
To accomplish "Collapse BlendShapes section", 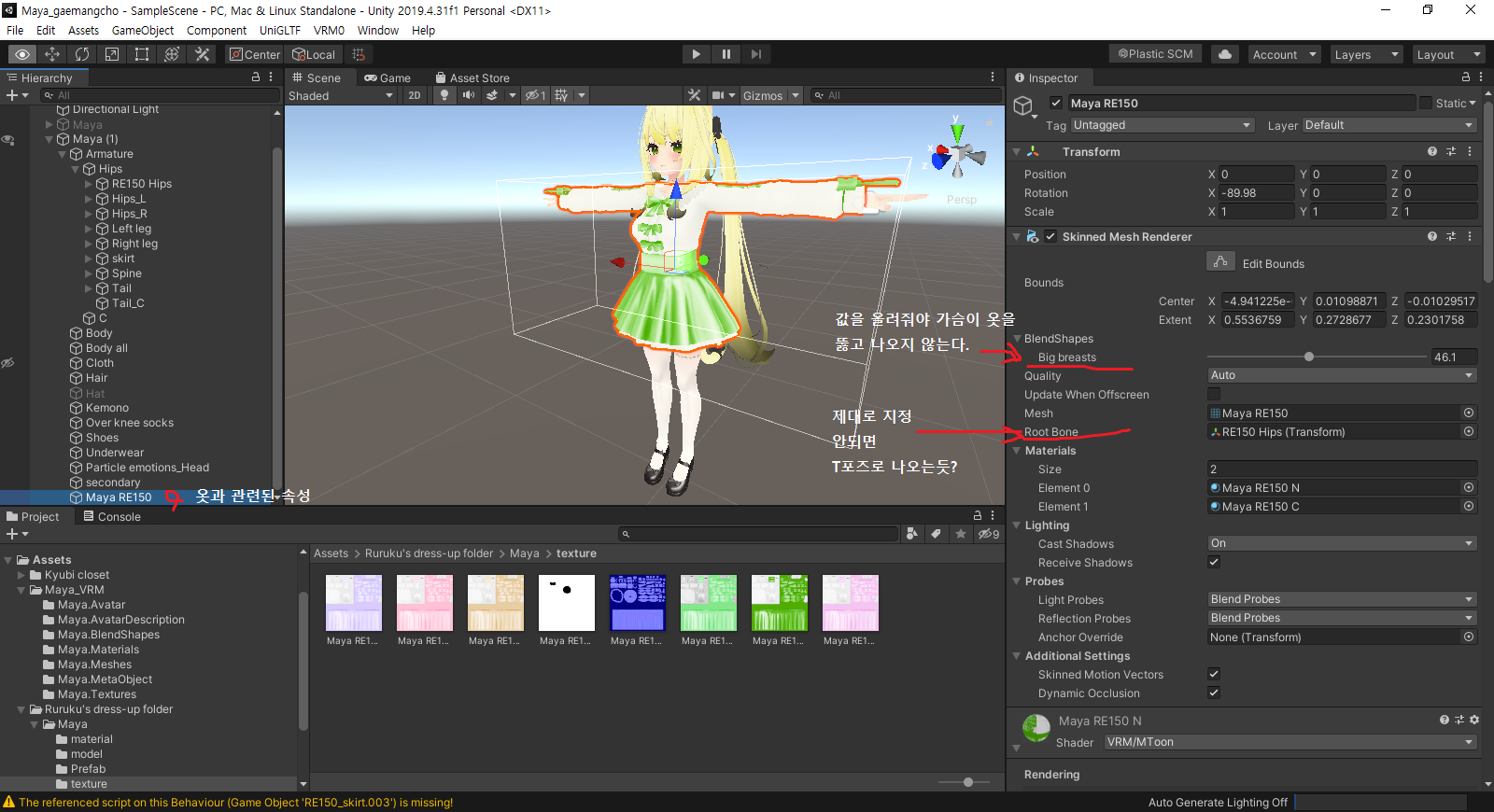I will point(1018,339).
